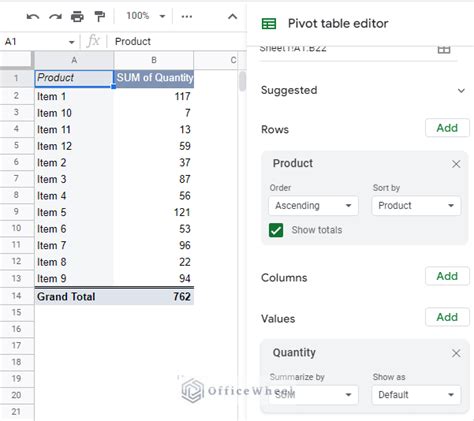Screen dimensions: 474x421
Task: Open the Ascending order dropdown
Action: (x=313, y=206)
